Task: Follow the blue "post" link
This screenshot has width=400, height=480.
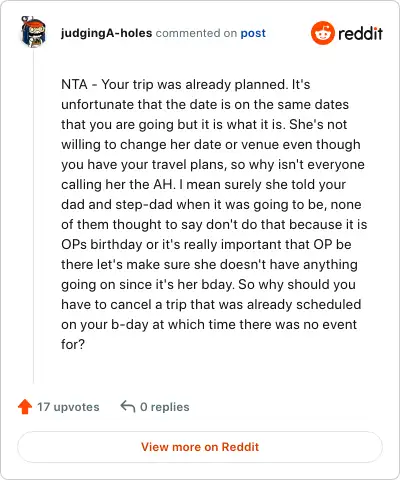Action: click(253, 33)
